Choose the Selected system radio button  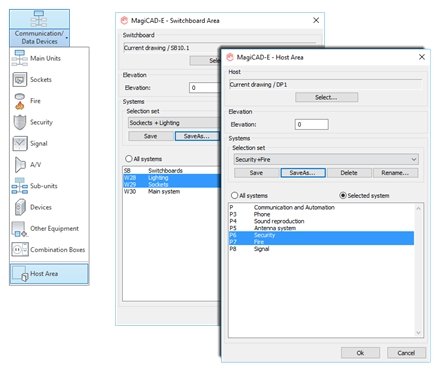click(x=343, y=195)
